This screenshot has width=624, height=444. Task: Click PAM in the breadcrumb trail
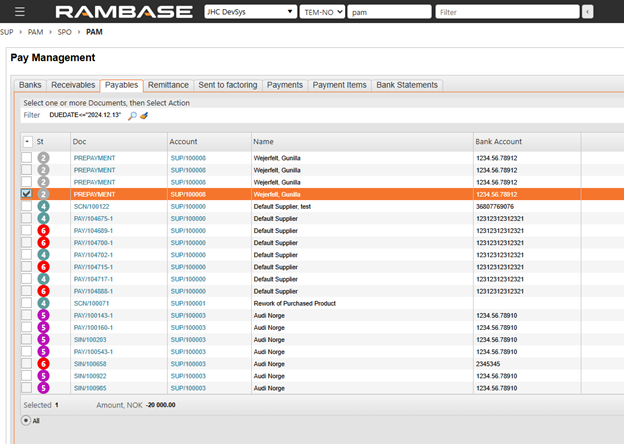94,33
